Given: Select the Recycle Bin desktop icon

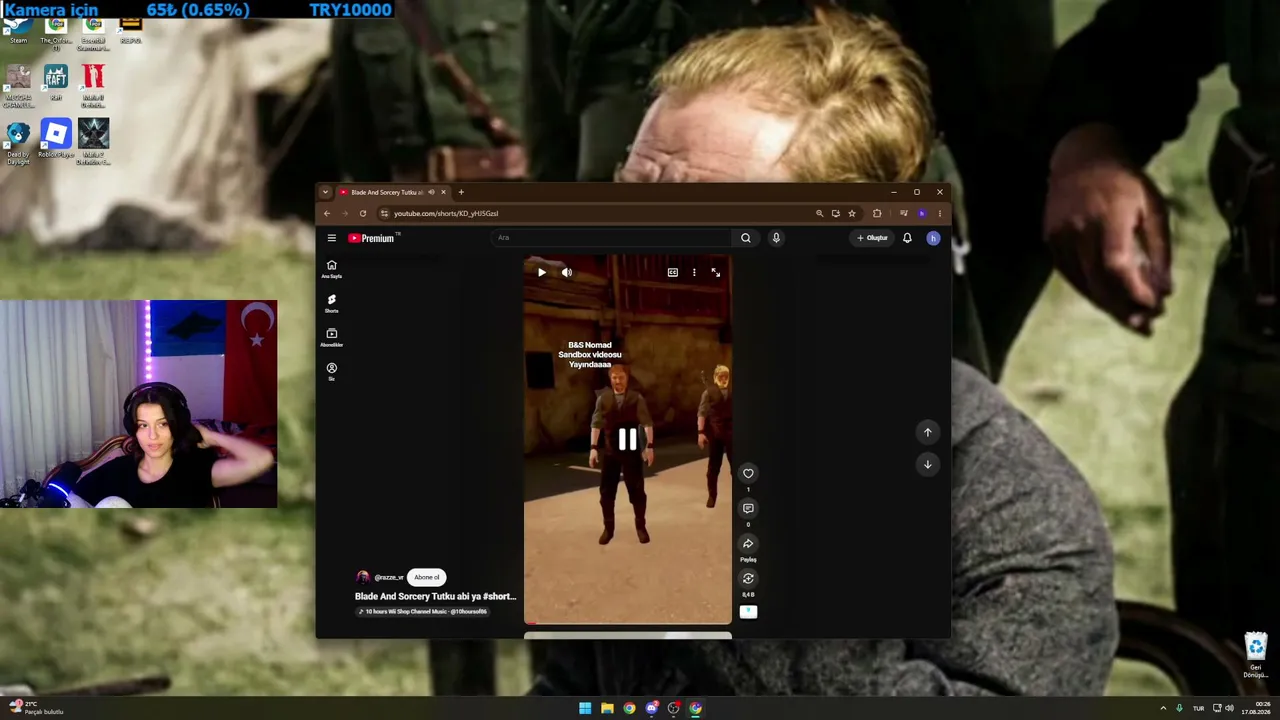Looking at the screenshot, I should pos(1255,655).
